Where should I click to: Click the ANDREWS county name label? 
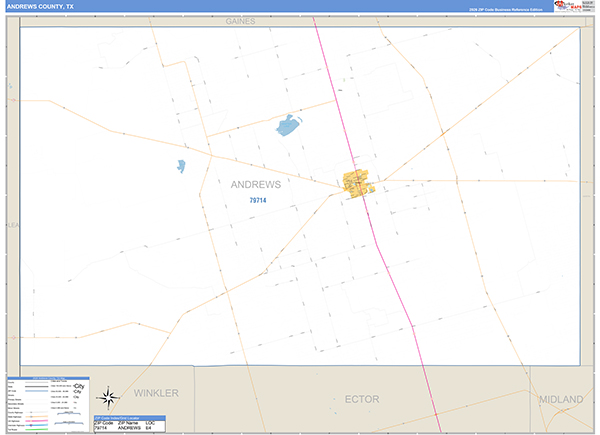pyautogui.click(x=256, y=185)
